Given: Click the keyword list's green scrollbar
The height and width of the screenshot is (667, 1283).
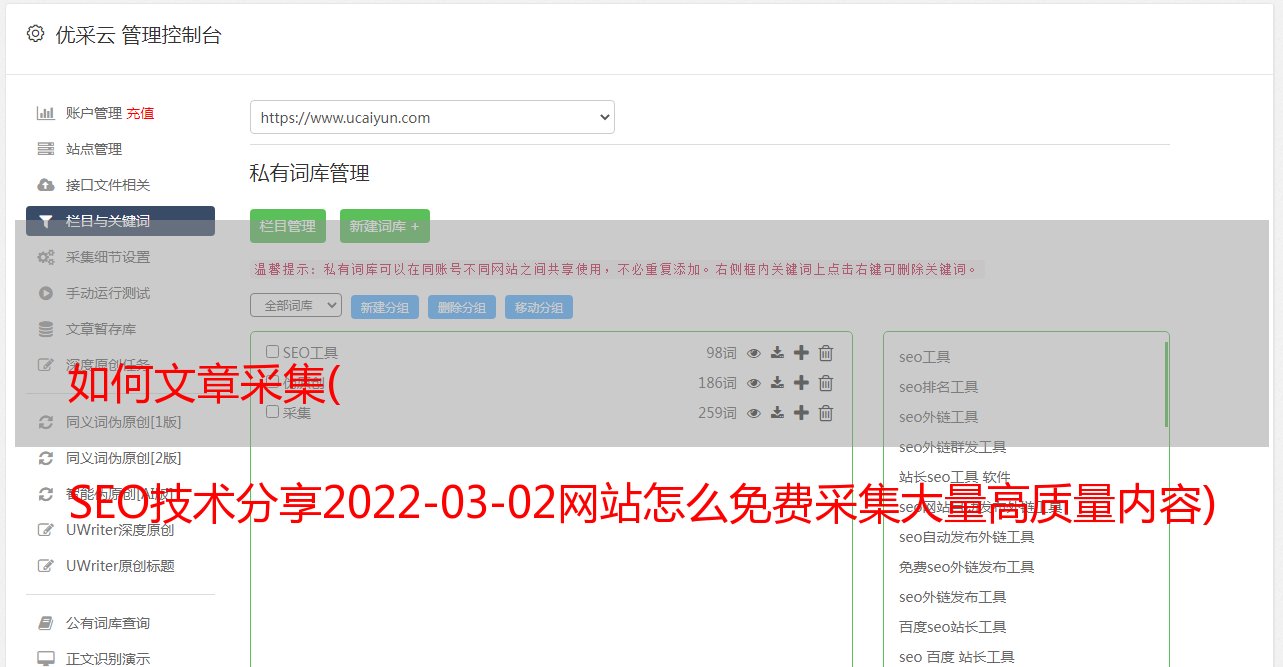Looking at the screenshot, I should pos(1166,385).
